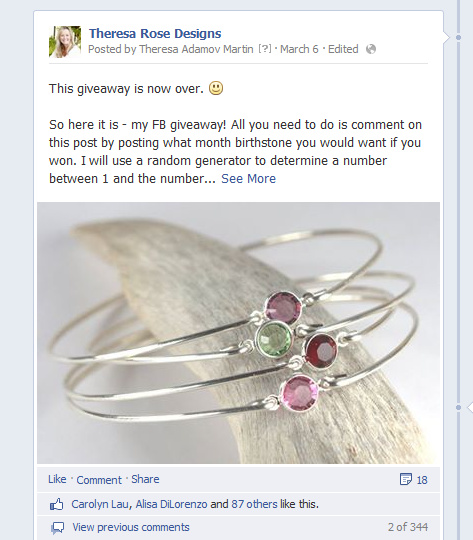The image size is (473, 540).
Task: Click the lower timeline dot marker
Action: coord(458,407)
